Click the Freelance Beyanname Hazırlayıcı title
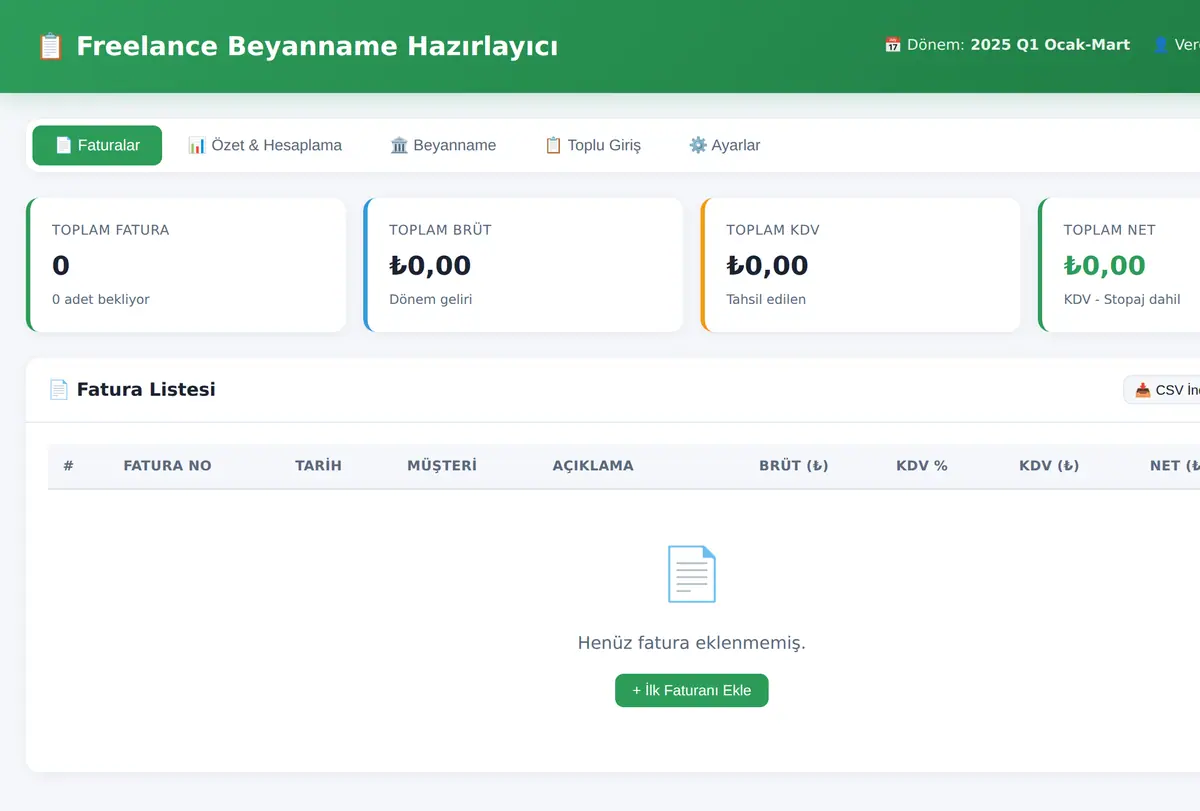Viewport: 1200px width, 811px height. point(317,46)
